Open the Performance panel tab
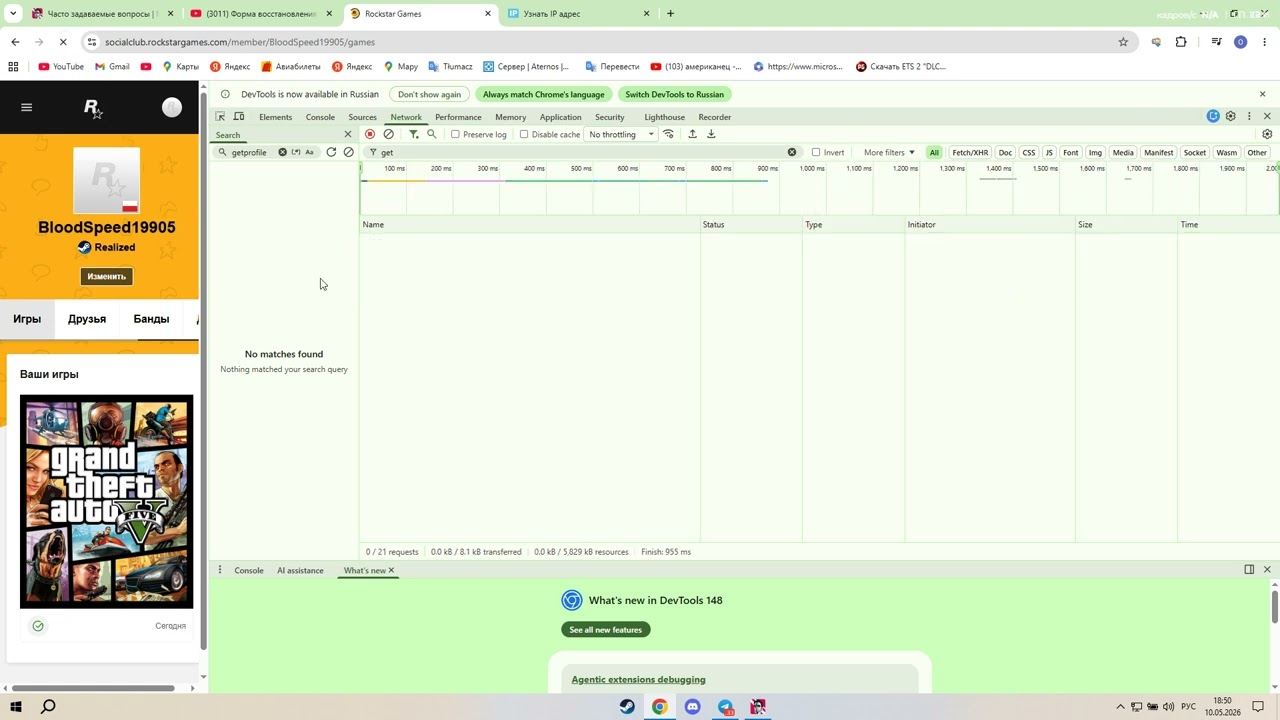This screenshot has width=1280, height=720. (458, 117)
